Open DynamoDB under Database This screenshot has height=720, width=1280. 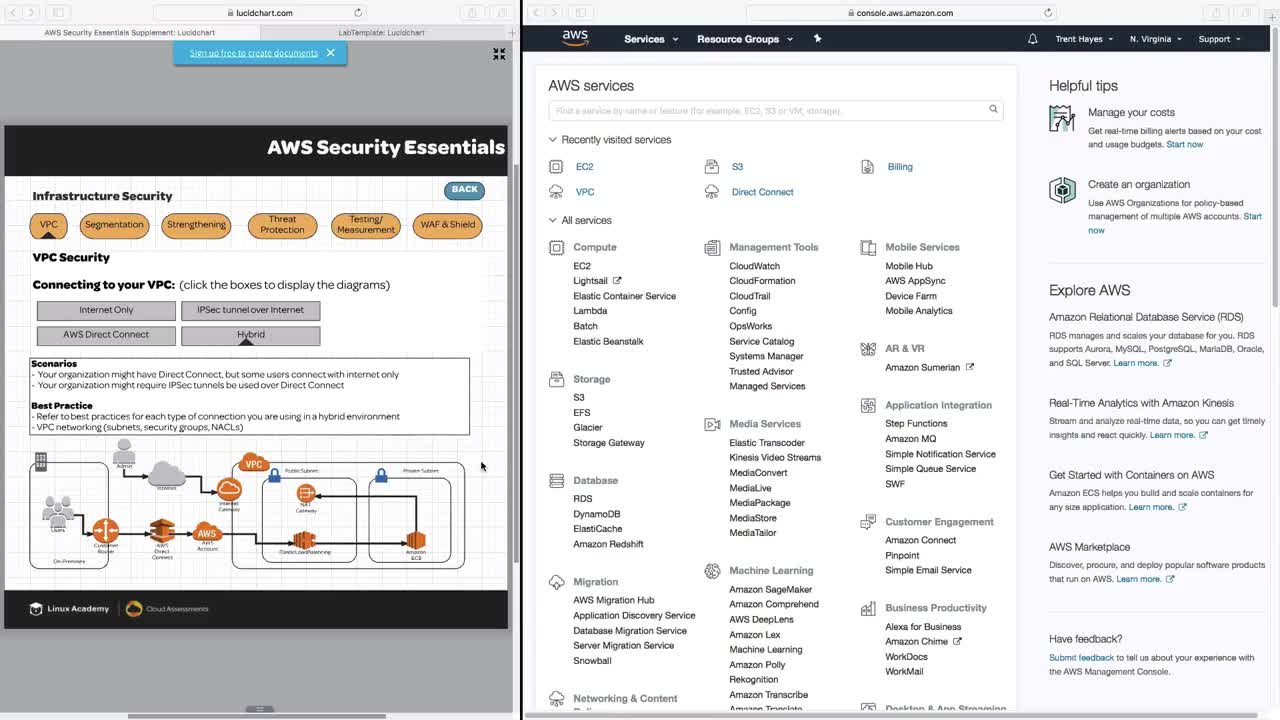coord(597,514)
